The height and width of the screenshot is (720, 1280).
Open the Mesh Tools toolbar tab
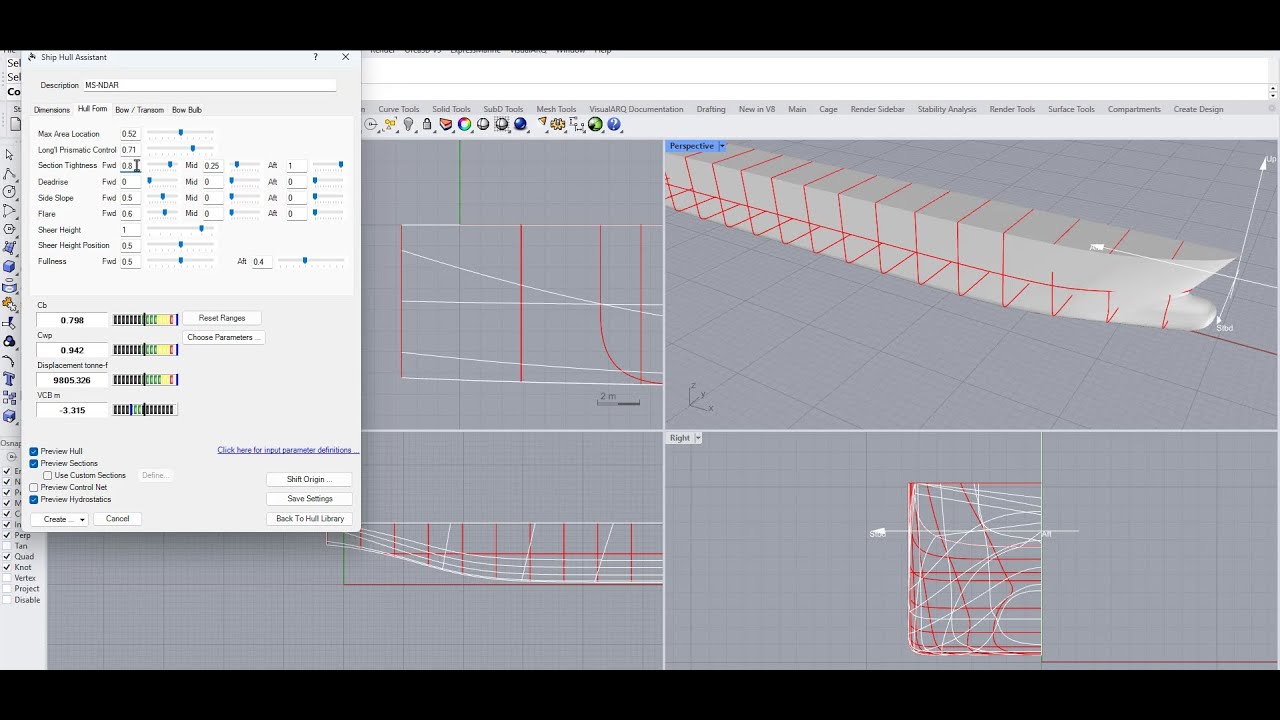(556, 109)
